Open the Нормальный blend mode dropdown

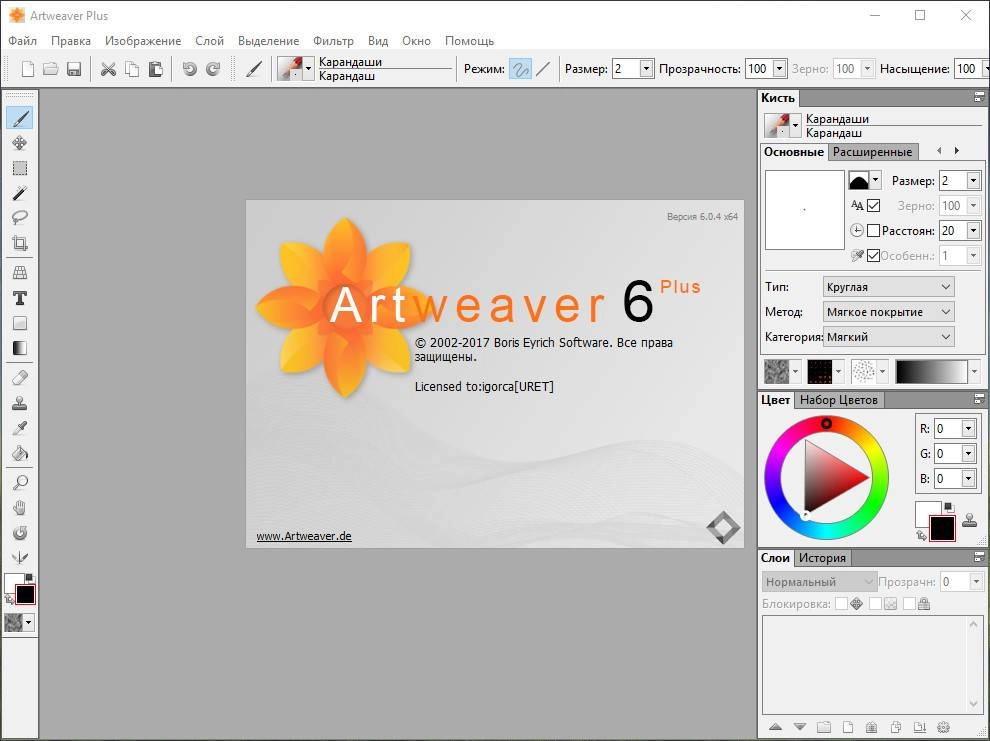818,581
